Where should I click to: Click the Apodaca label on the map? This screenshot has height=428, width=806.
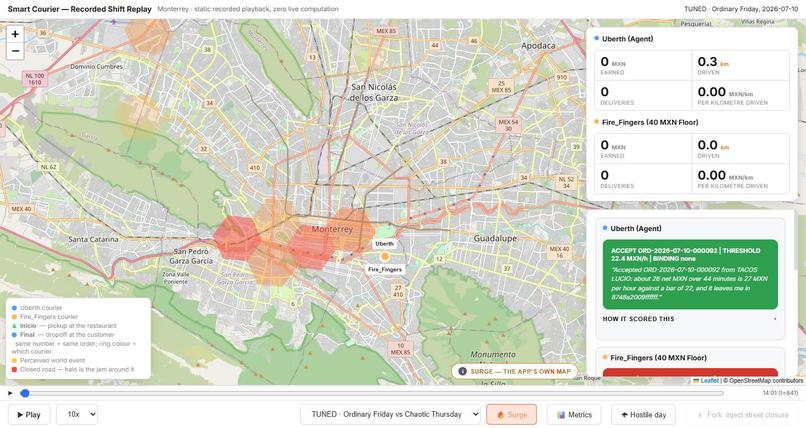538,46
